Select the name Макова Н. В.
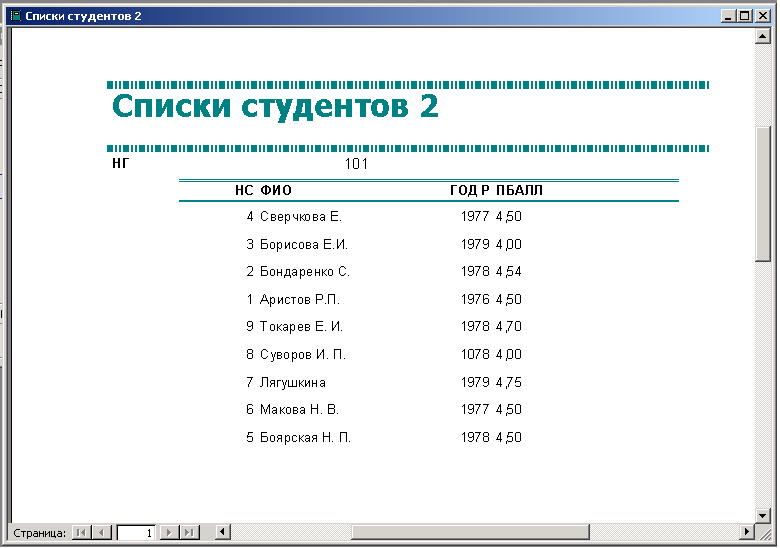 (299, 409)
